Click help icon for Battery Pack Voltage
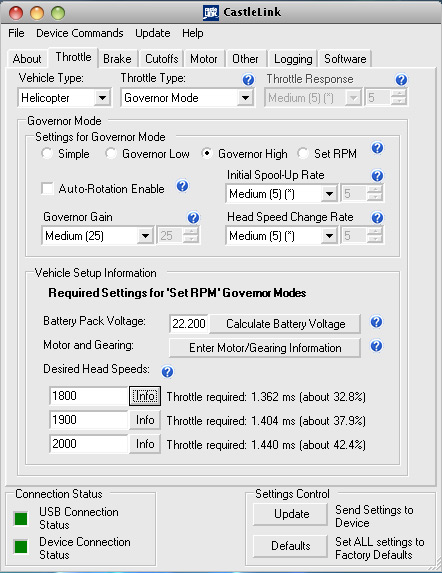 click(x=377, y=322)
